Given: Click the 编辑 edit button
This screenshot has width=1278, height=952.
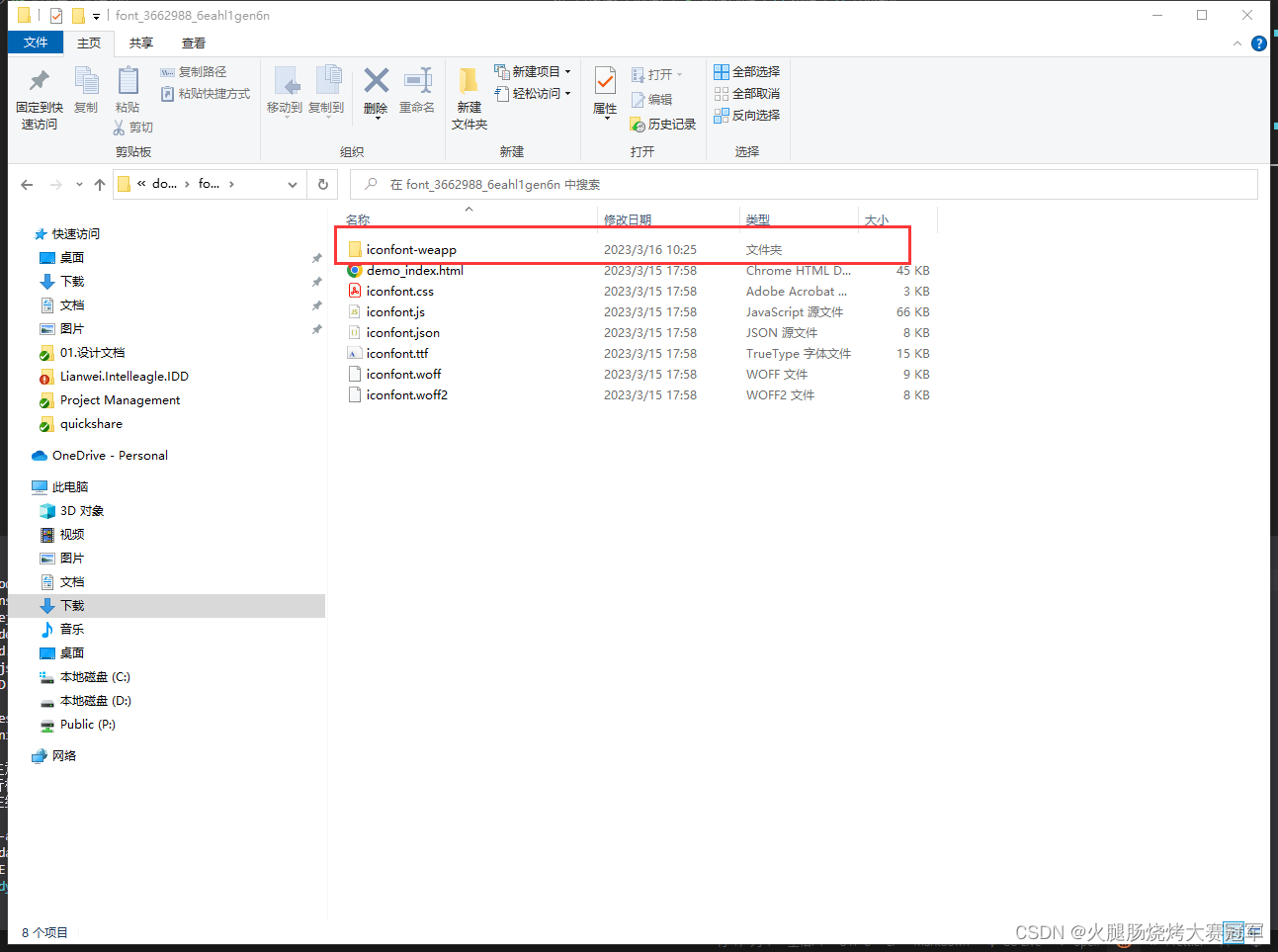Looking at the screenshot, I should [x=651, y=100].
